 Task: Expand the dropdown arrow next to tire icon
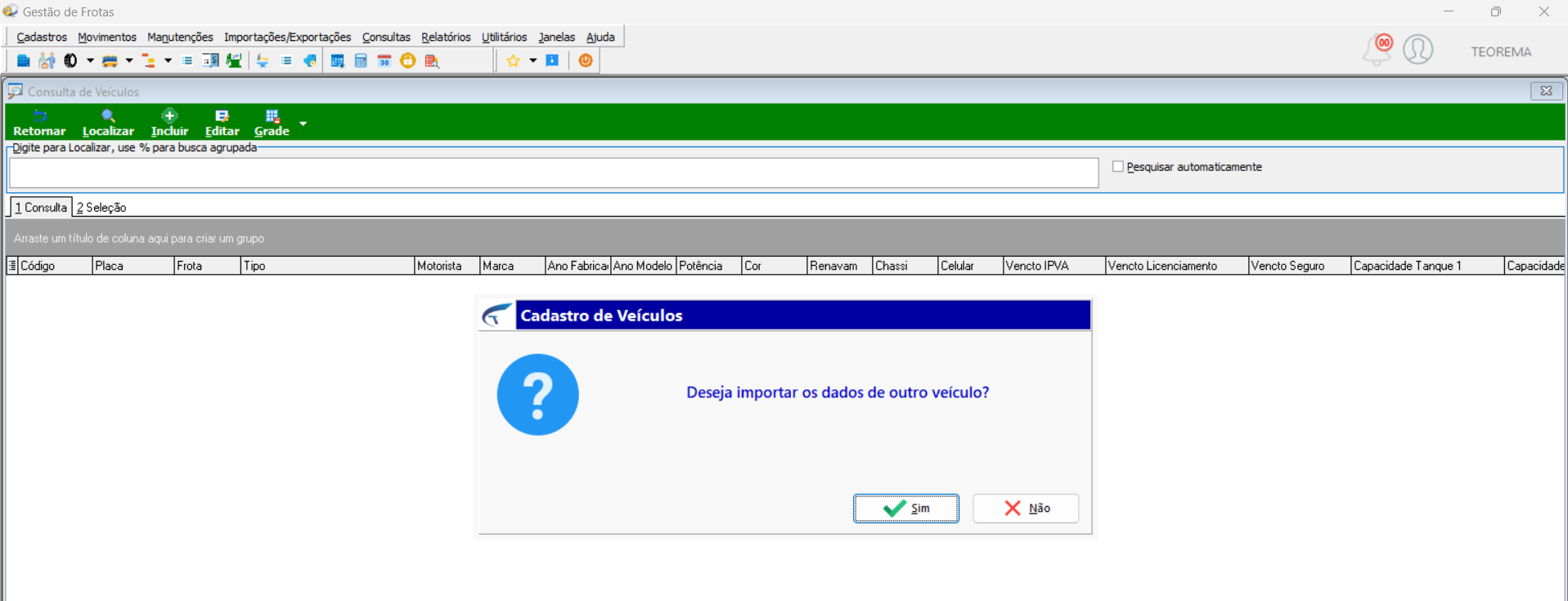(x=90, y=61)
